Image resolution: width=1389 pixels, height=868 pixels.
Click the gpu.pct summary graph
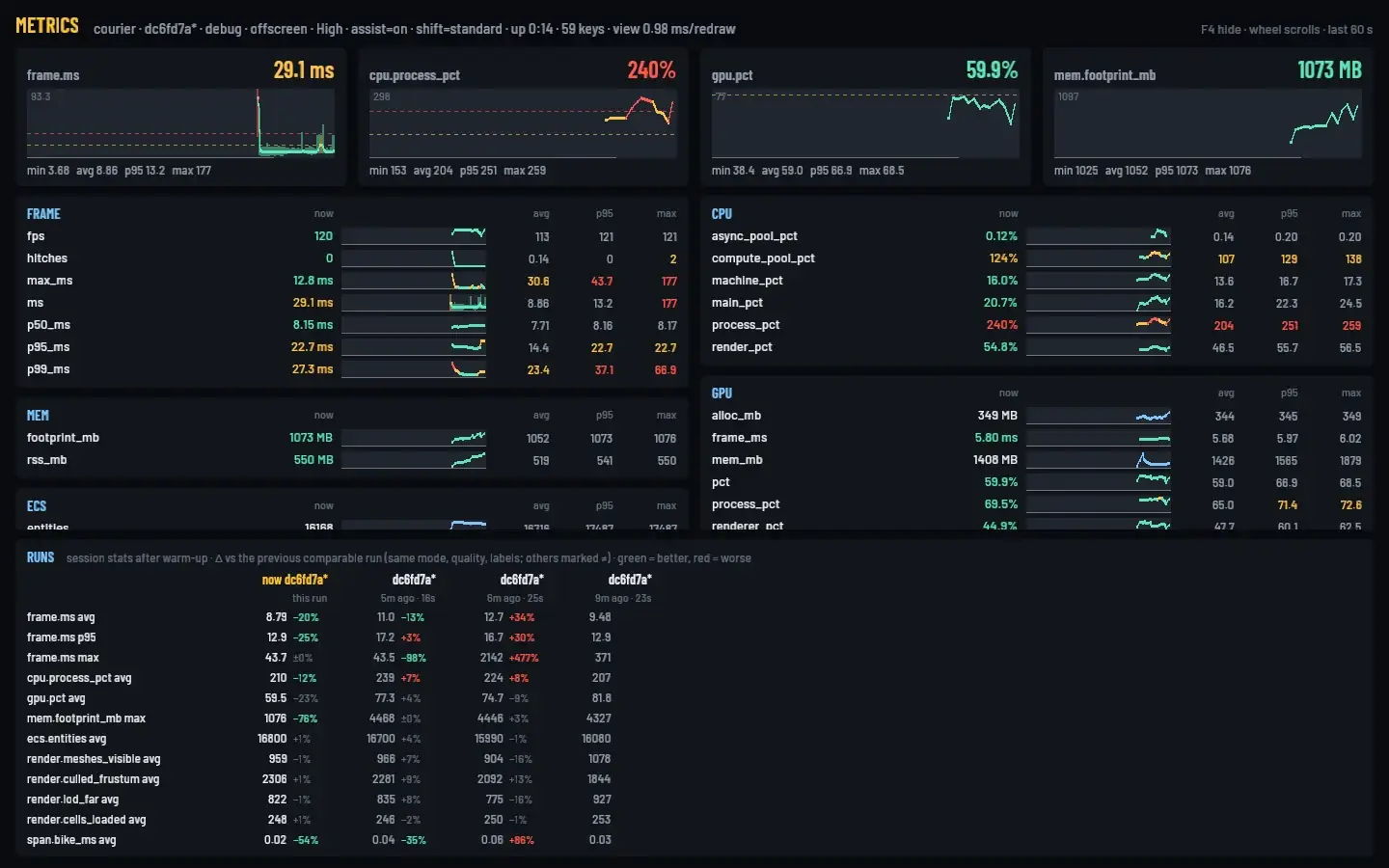866,123
